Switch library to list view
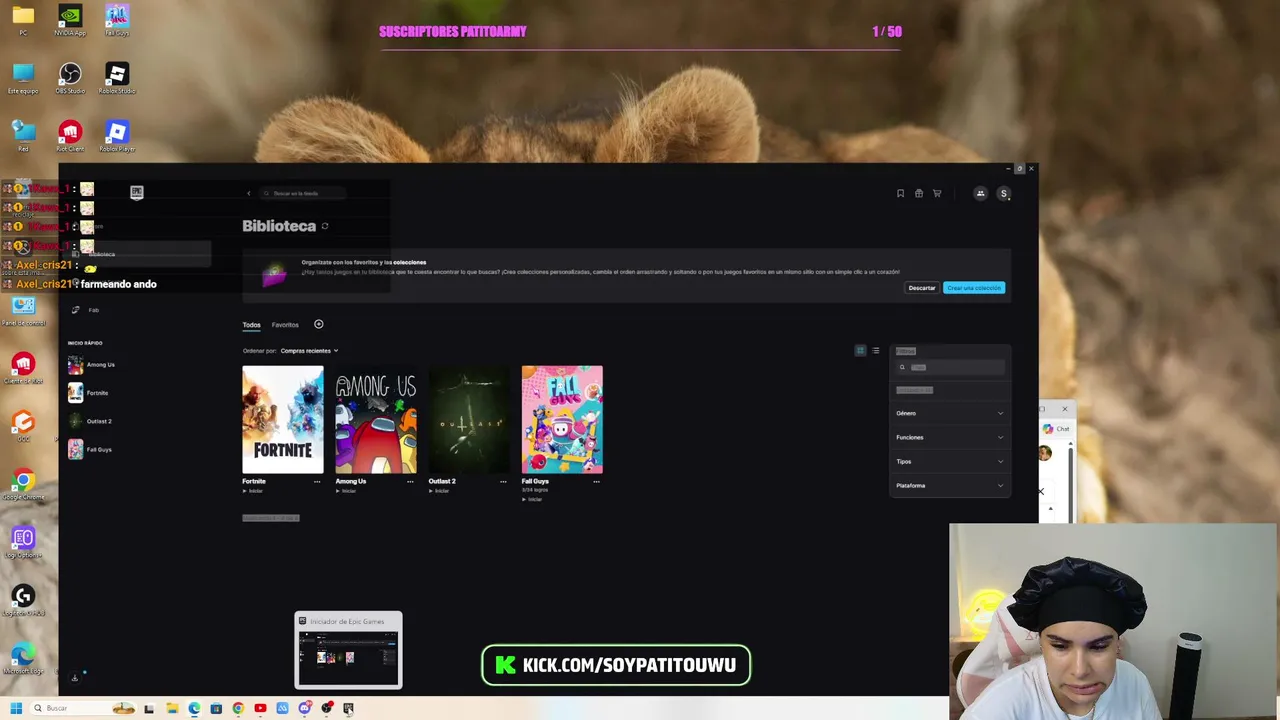Screen dimensions: 1280x720 (x=876, y=351)
